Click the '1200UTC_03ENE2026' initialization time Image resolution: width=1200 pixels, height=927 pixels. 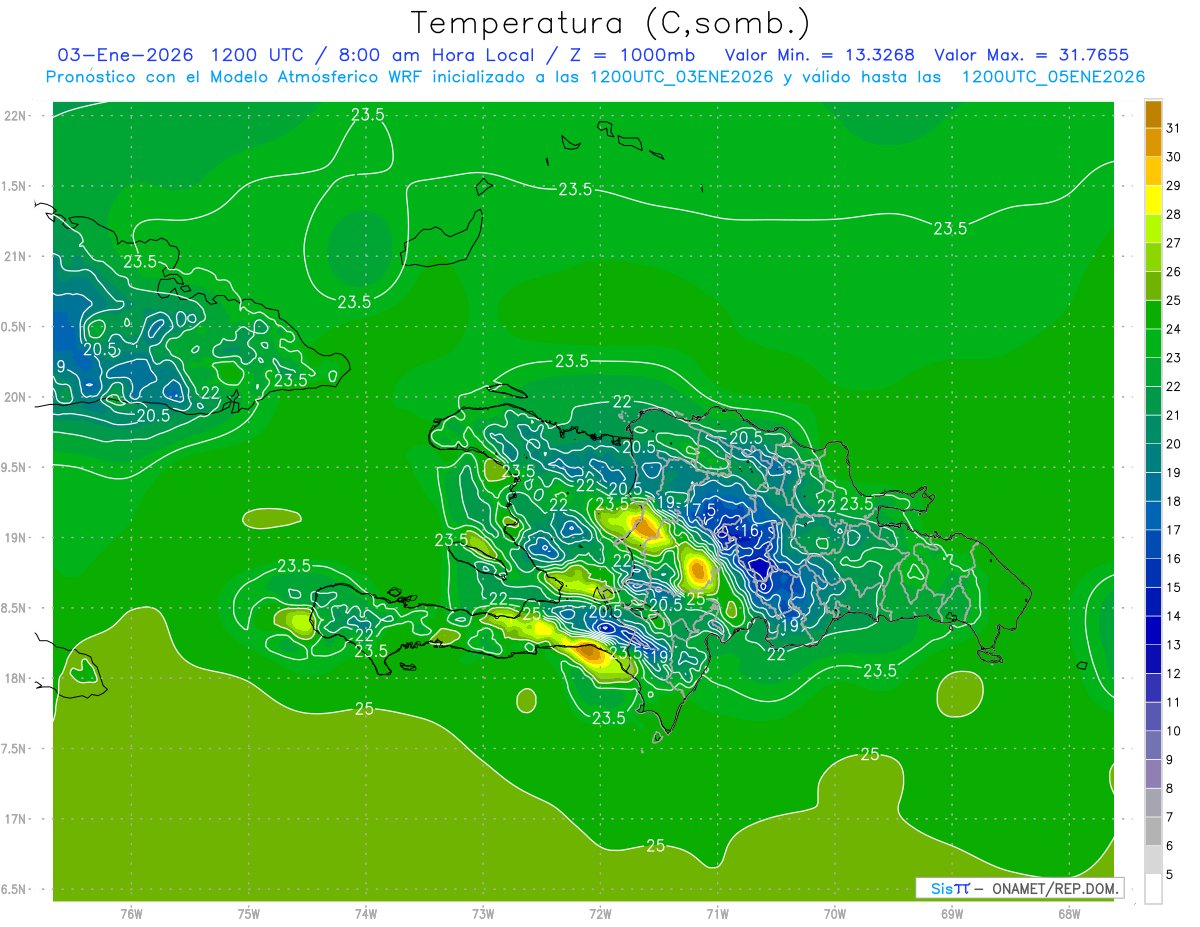[x=682, y=77]
